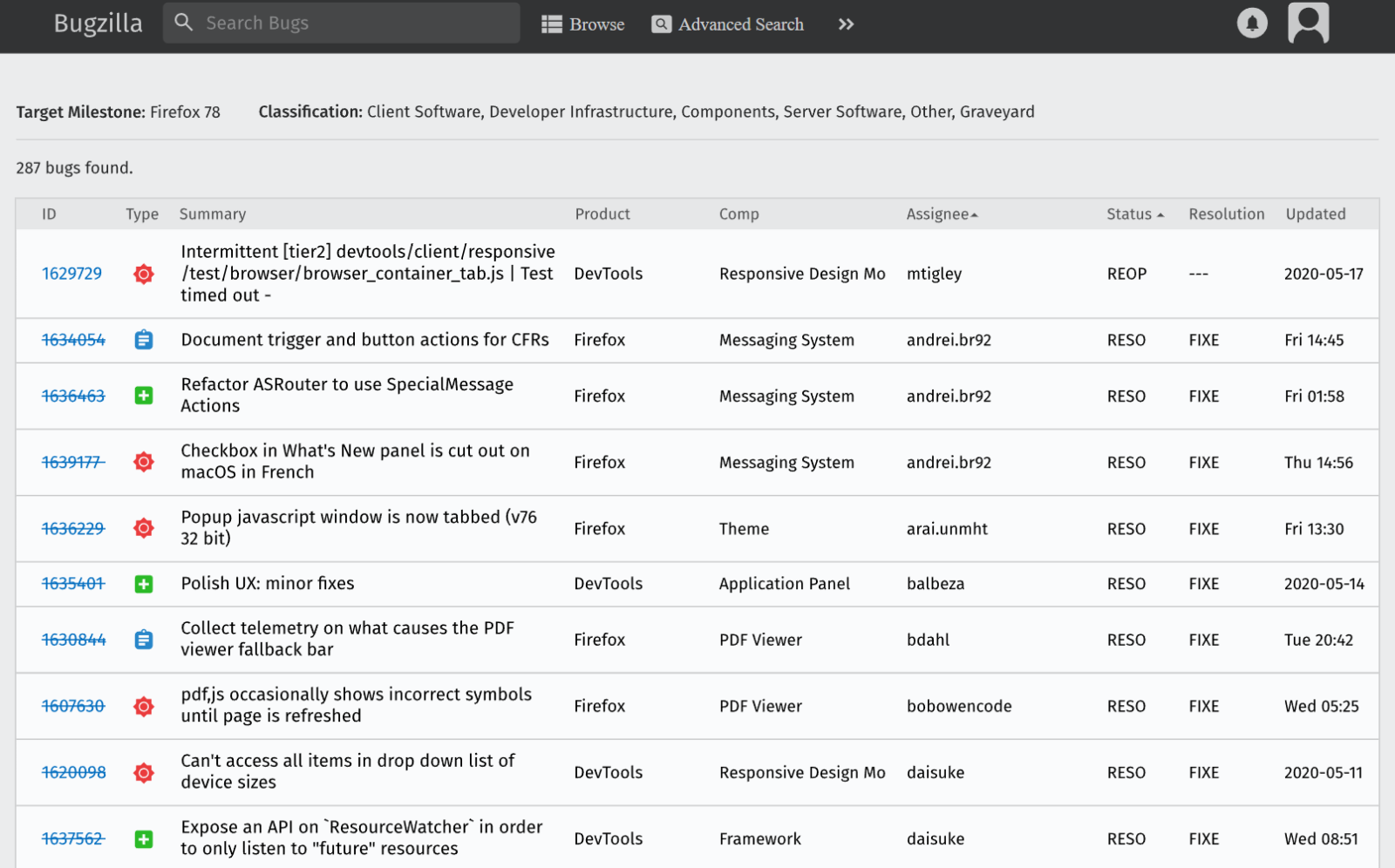
Task: Click the magnifier icon inside the search bar
Action: click(184, 23)
